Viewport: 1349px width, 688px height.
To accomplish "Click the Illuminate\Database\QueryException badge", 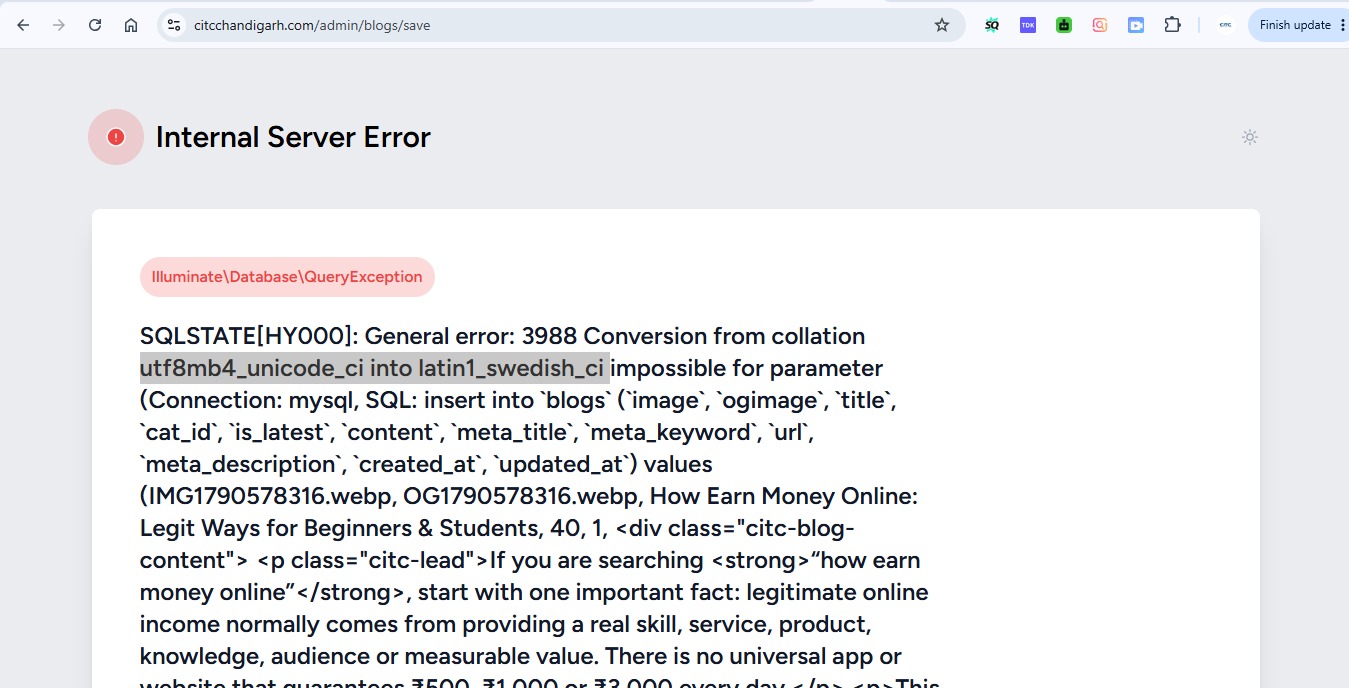I will tap(287, 277).
